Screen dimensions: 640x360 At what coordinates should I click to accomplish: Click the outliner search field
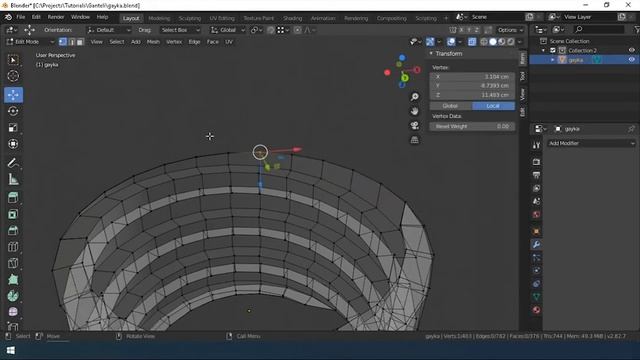click(x=599, y=29)
